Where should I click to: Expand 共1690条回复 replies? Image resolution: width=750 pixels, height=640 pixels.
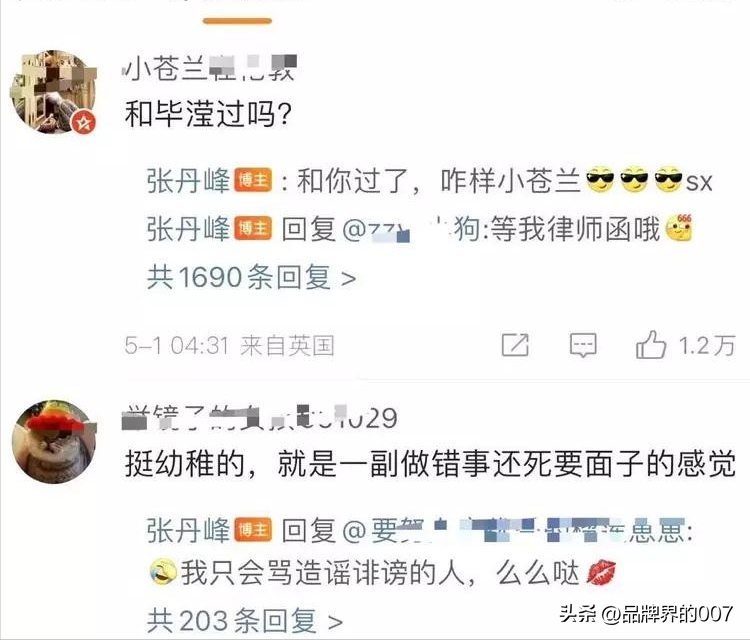coord(252,277)
